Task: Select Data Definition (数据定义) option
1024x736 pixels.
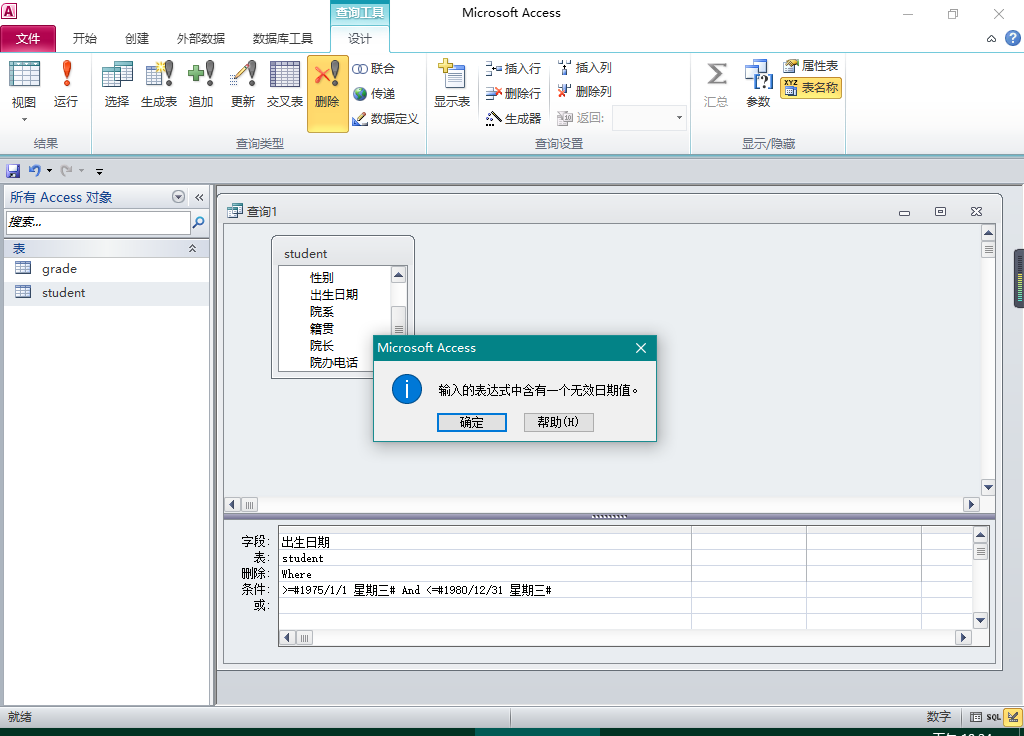Action: point(385,118)
